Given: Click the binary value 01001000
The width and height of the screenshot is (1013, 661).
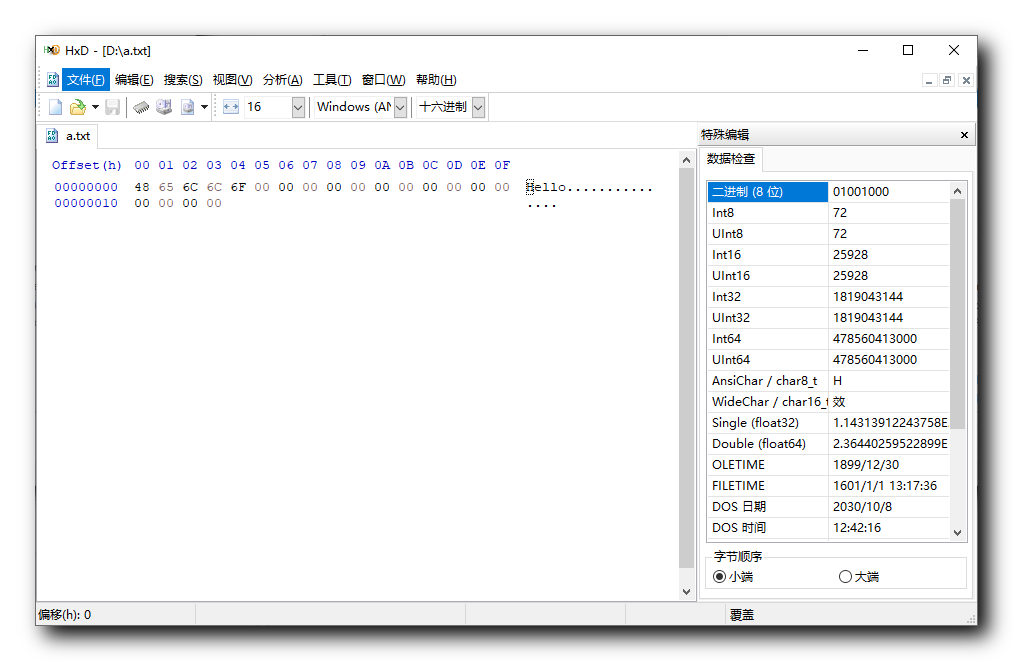Looking at the screenshot, I should pos(861,192).
